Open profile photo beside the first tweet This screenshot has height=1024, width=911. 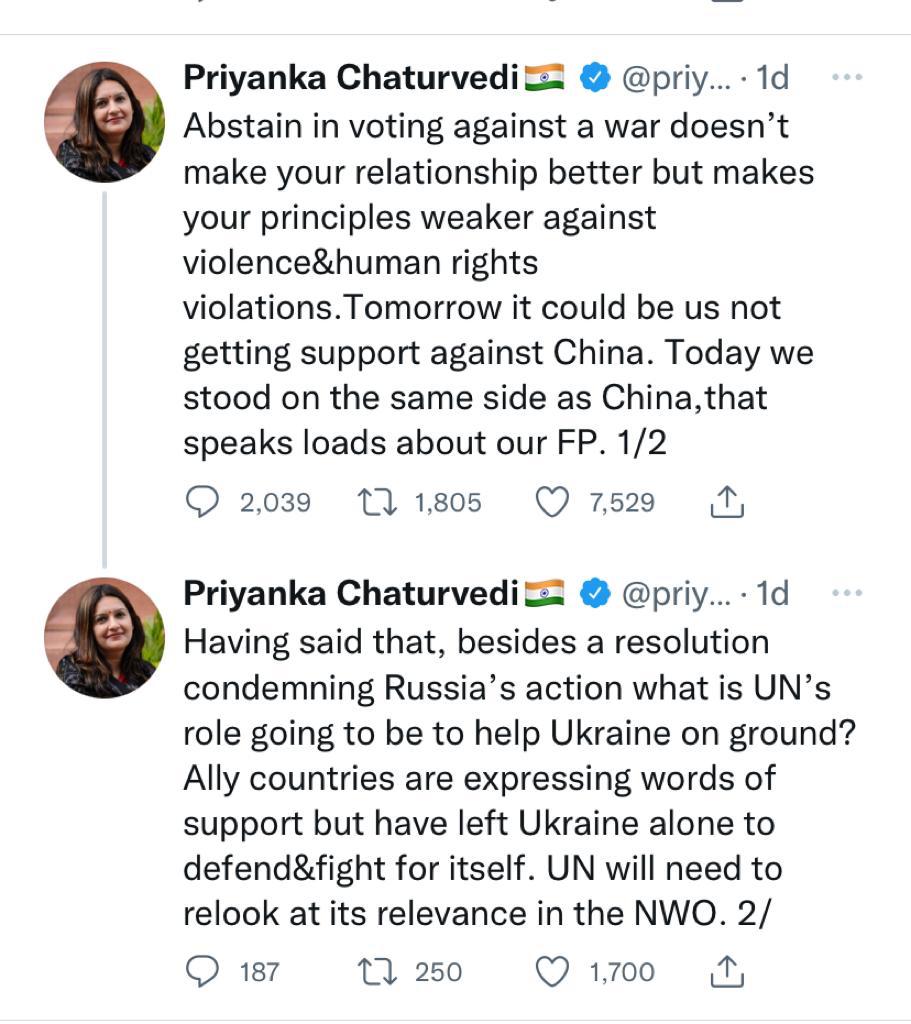click(x=104, y=122)
